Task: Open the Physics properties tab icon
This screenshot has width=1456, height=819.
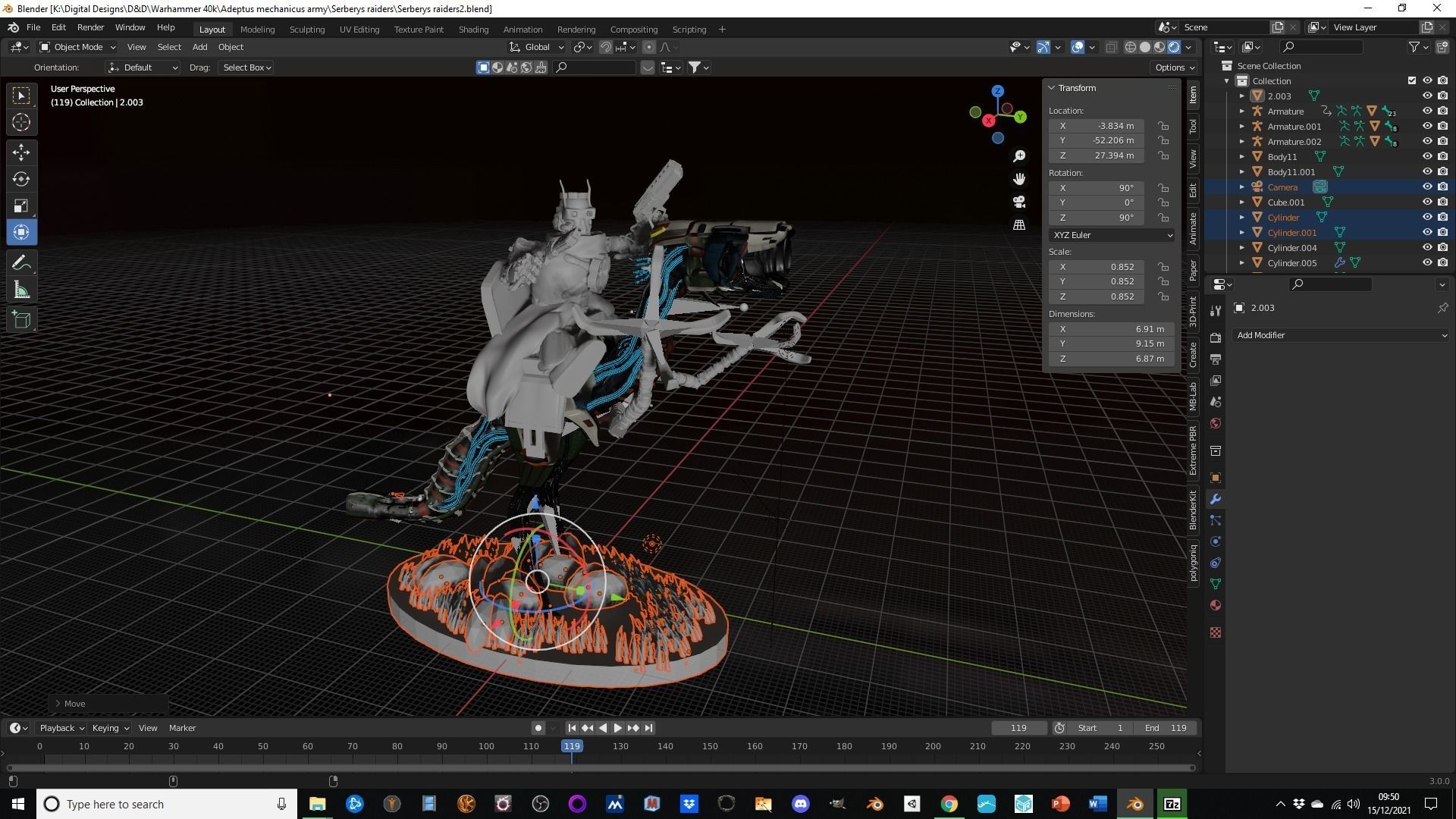Action: click(1216, 541)
